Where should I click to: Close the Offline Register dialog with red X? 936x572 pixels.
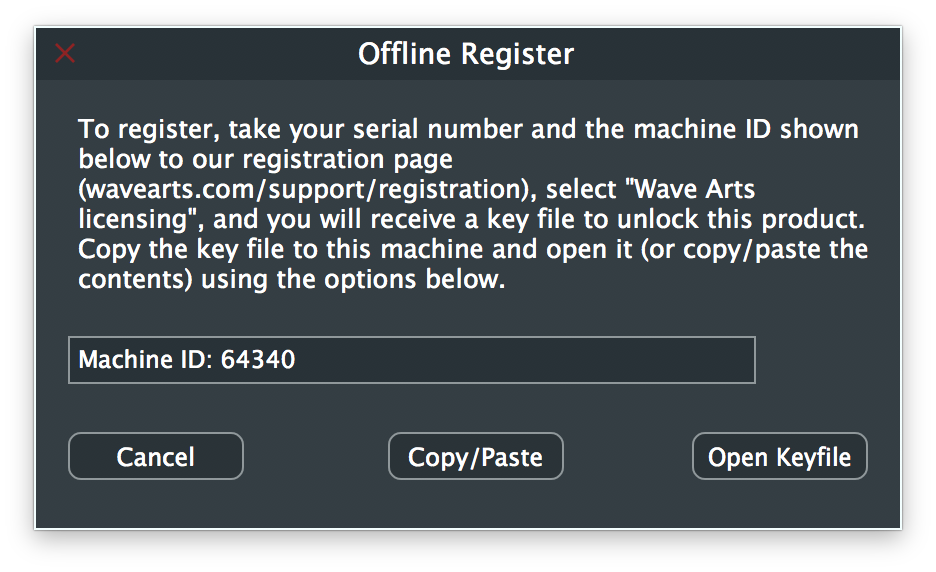(65, 53)
